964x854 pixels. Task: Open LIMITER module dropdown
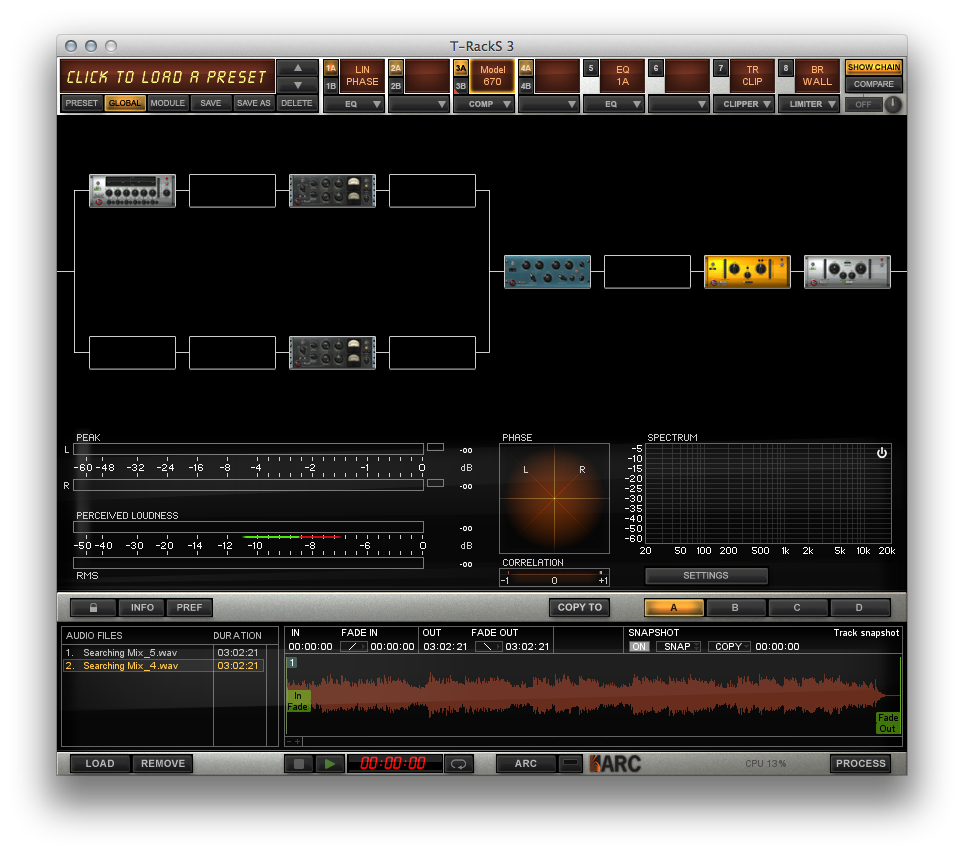[809, 105]
